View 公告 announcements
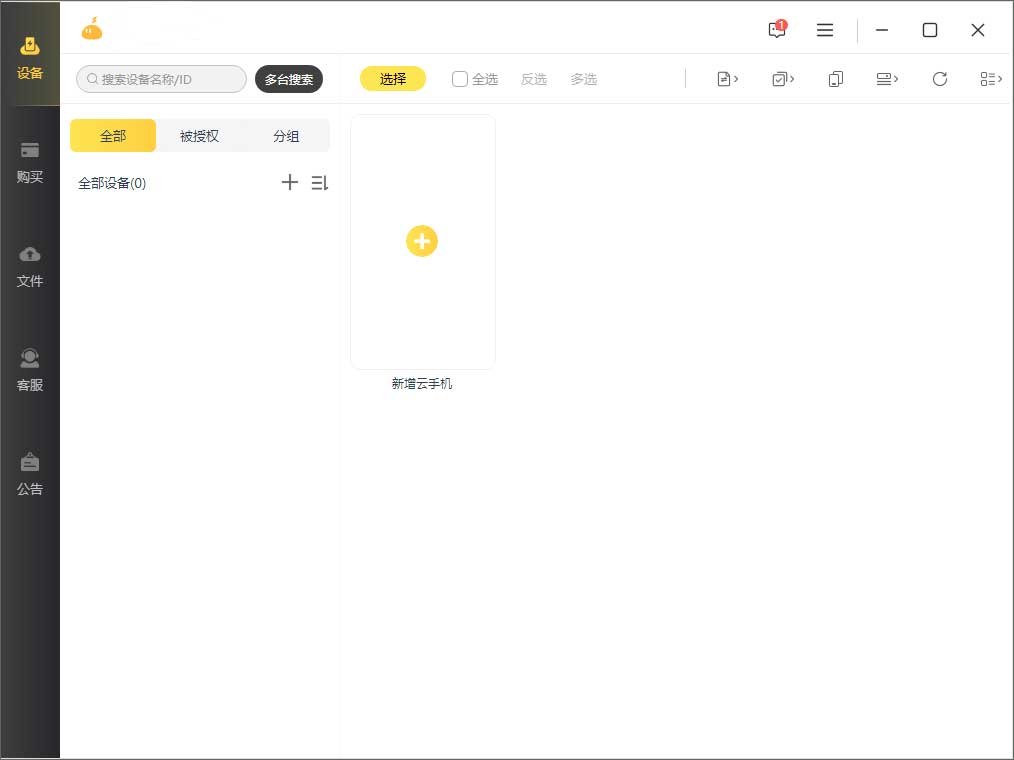The image size is (1014, 760). pyautogui.click(x=30, y=474)
